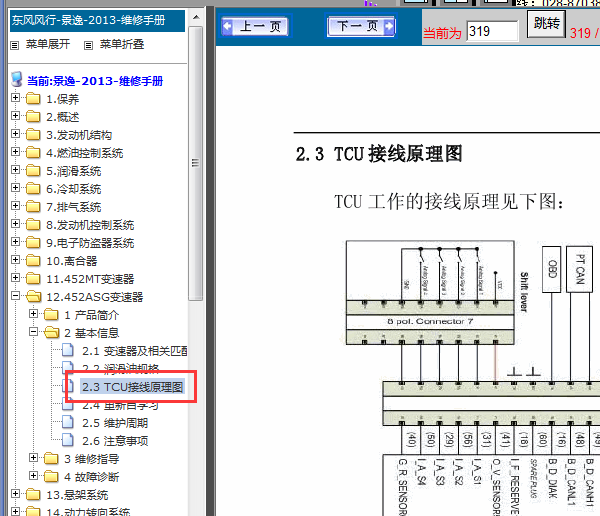This screenshot has width=600, height=516.
Task: Expand the 2.概述 folder
Action: [15, 116]
